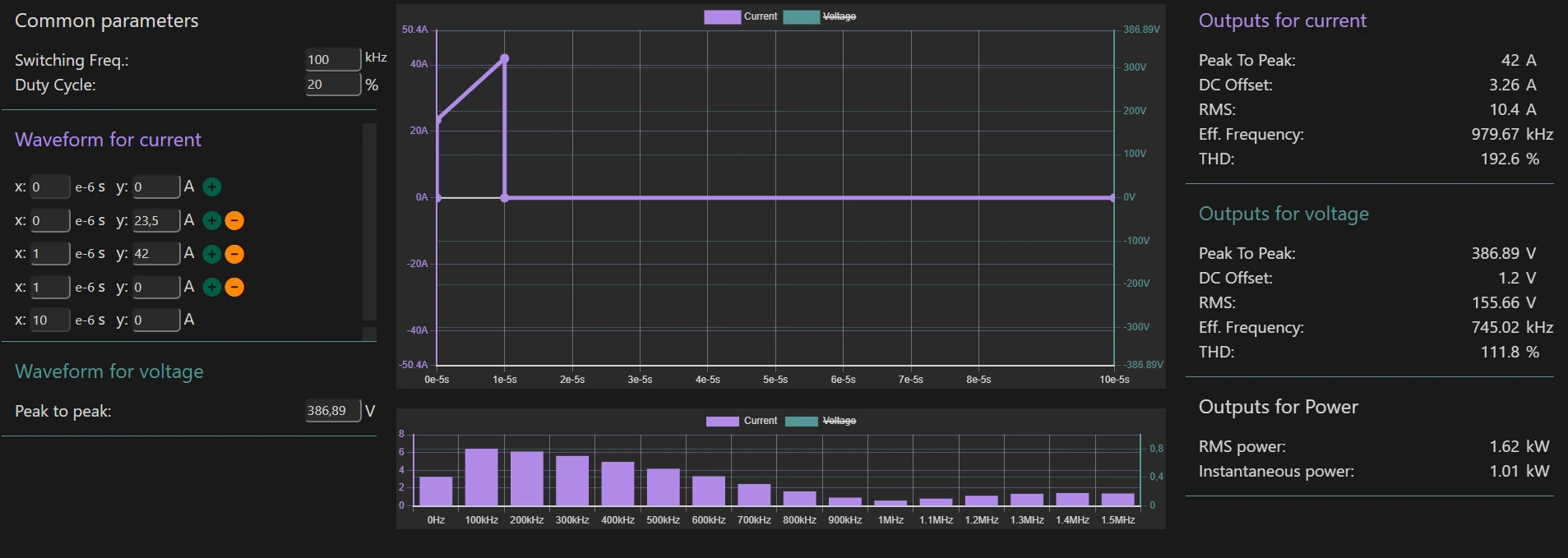Toggle Current series in the spectrum chart legend

pyautogui.click(x=741, y=421)
